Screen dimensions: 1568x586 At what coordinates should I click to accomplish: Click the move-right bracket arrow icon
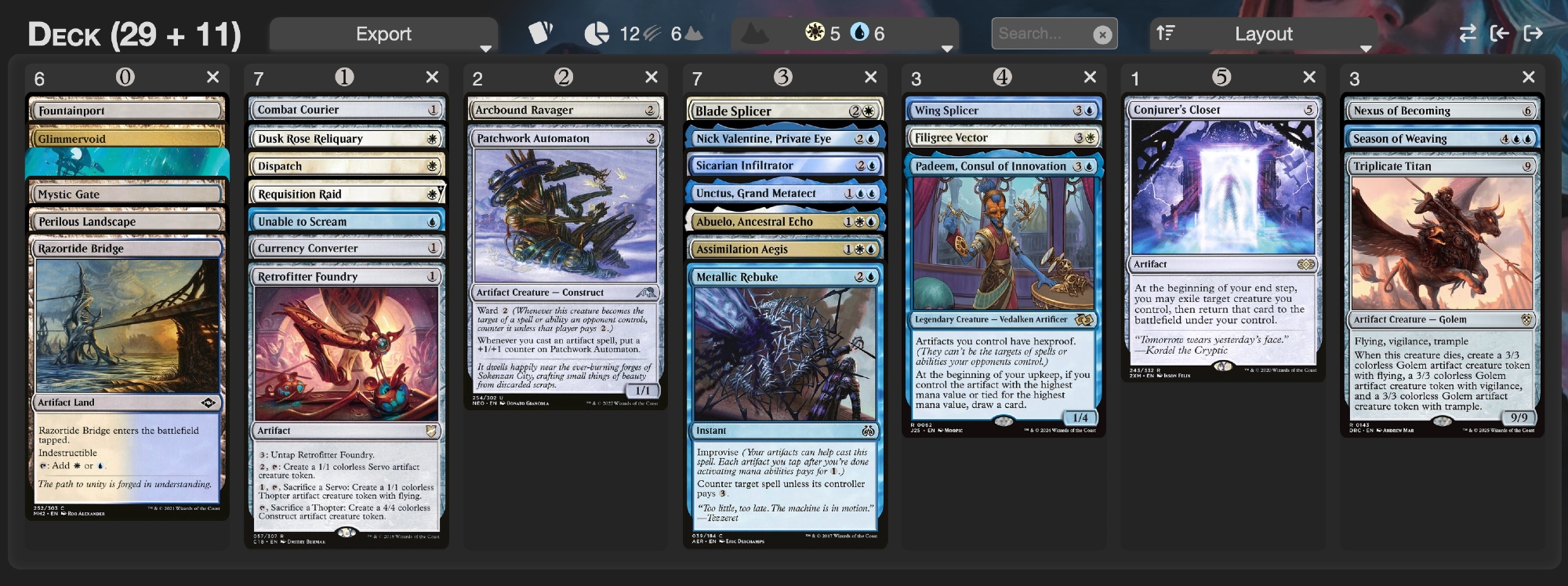(x=1533, y=33)
